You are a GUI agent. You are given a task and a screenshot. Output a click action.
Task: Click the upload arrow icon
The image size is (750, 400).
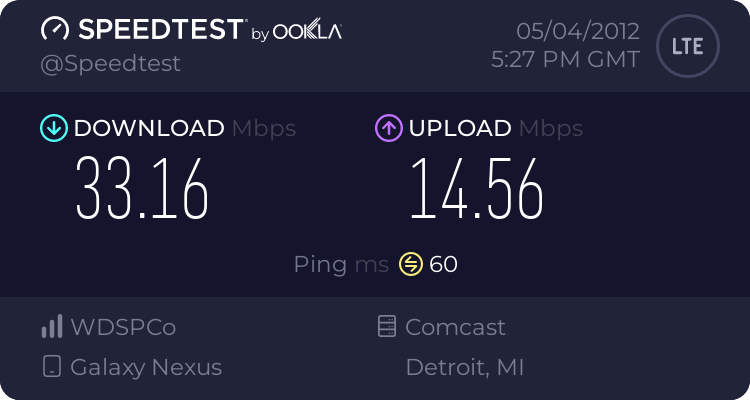pyautogui.click(x=388, y=128)
